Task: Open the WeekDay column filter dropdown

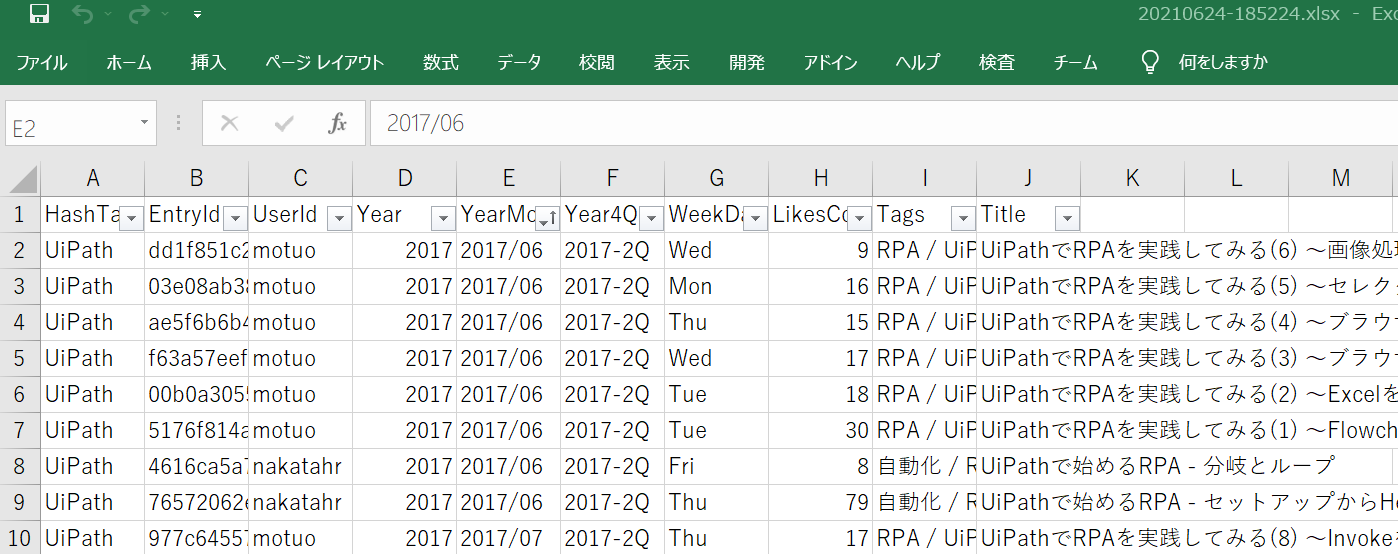Action: pos(756,219)
